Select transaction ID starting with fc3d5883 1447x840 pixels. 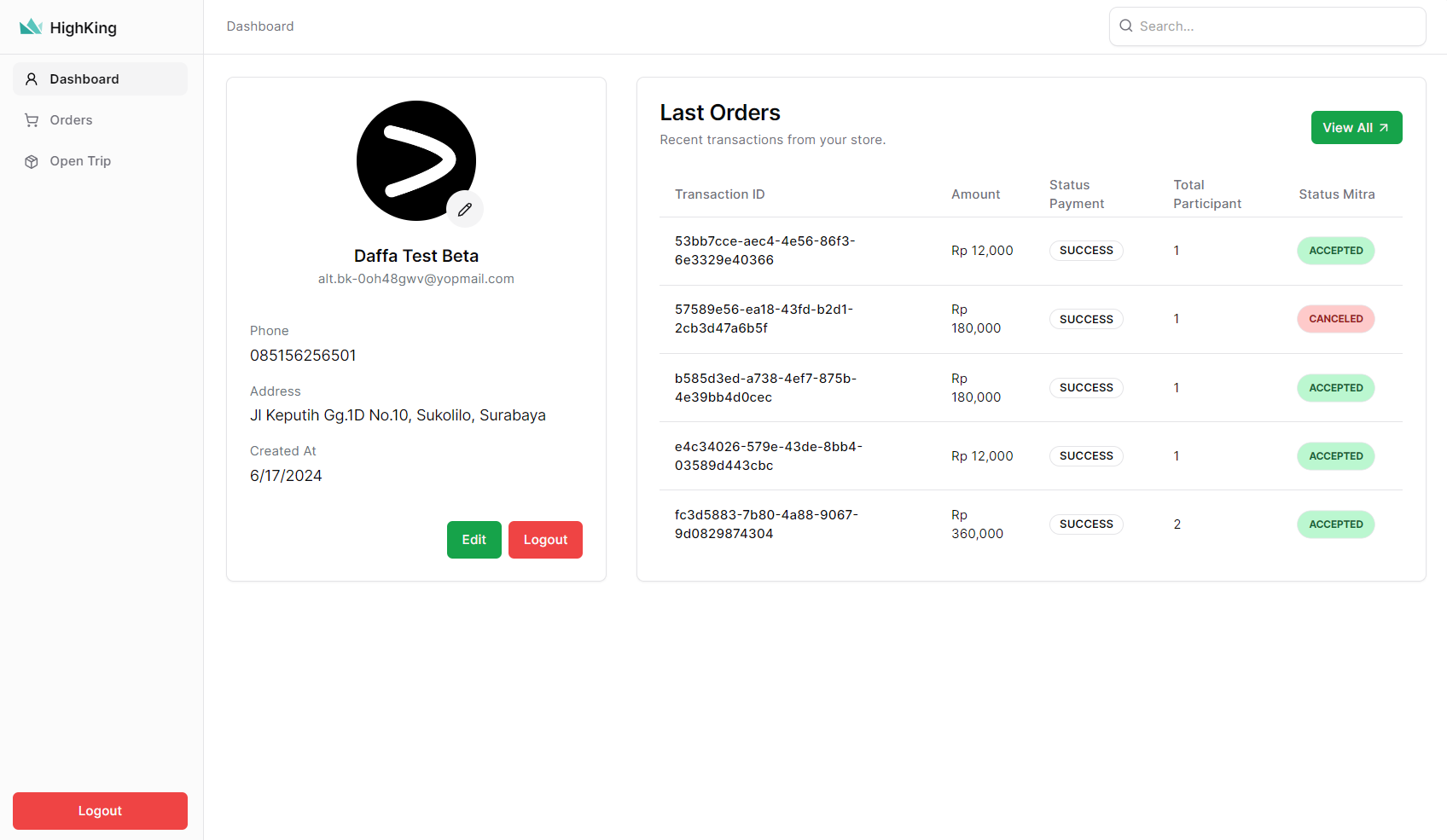pyautogui.click(x=766, y=524)
